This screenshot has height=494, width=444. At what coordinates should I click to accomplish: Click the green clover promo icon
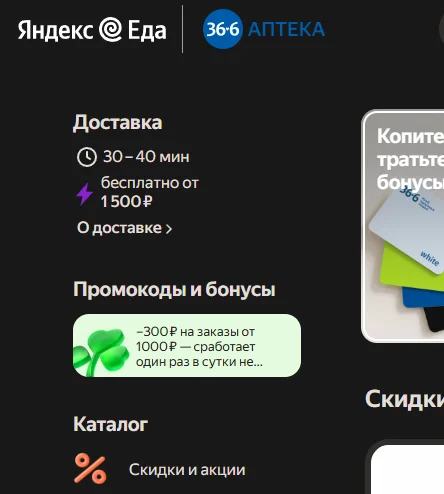tap(101, 352)
